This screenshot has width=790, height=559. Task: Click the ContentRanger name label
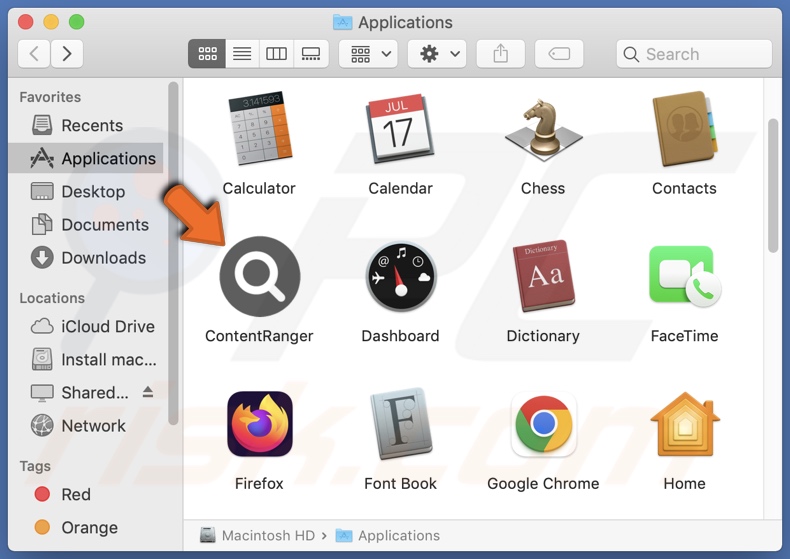(259, 336)
